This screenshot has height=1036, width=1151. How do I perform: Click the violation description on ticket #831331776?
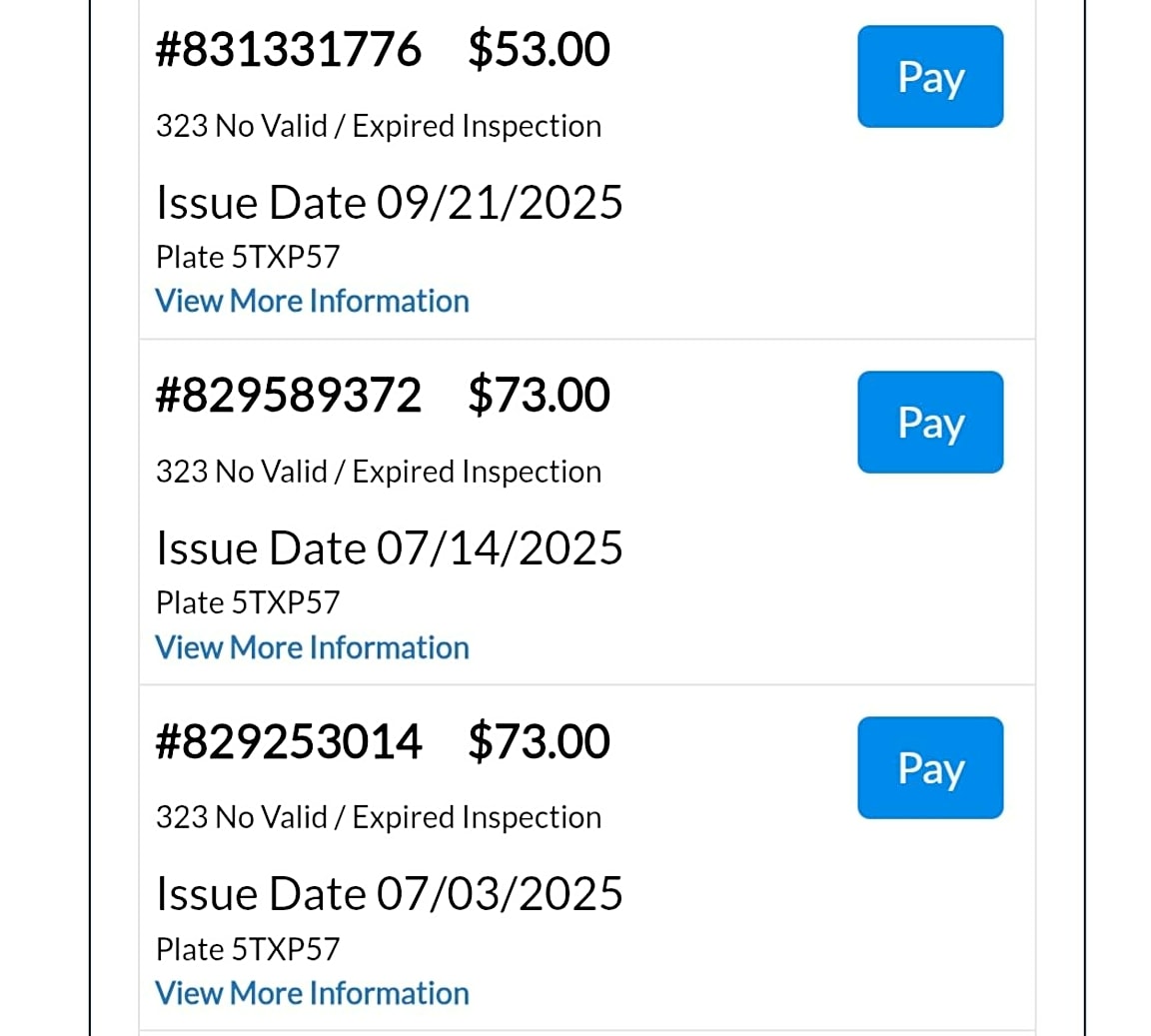[x=379, y=126]
